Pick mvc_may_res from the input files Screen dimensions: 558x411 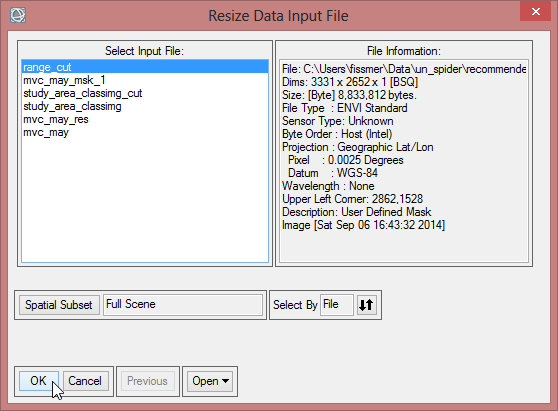tap(145, 119)
